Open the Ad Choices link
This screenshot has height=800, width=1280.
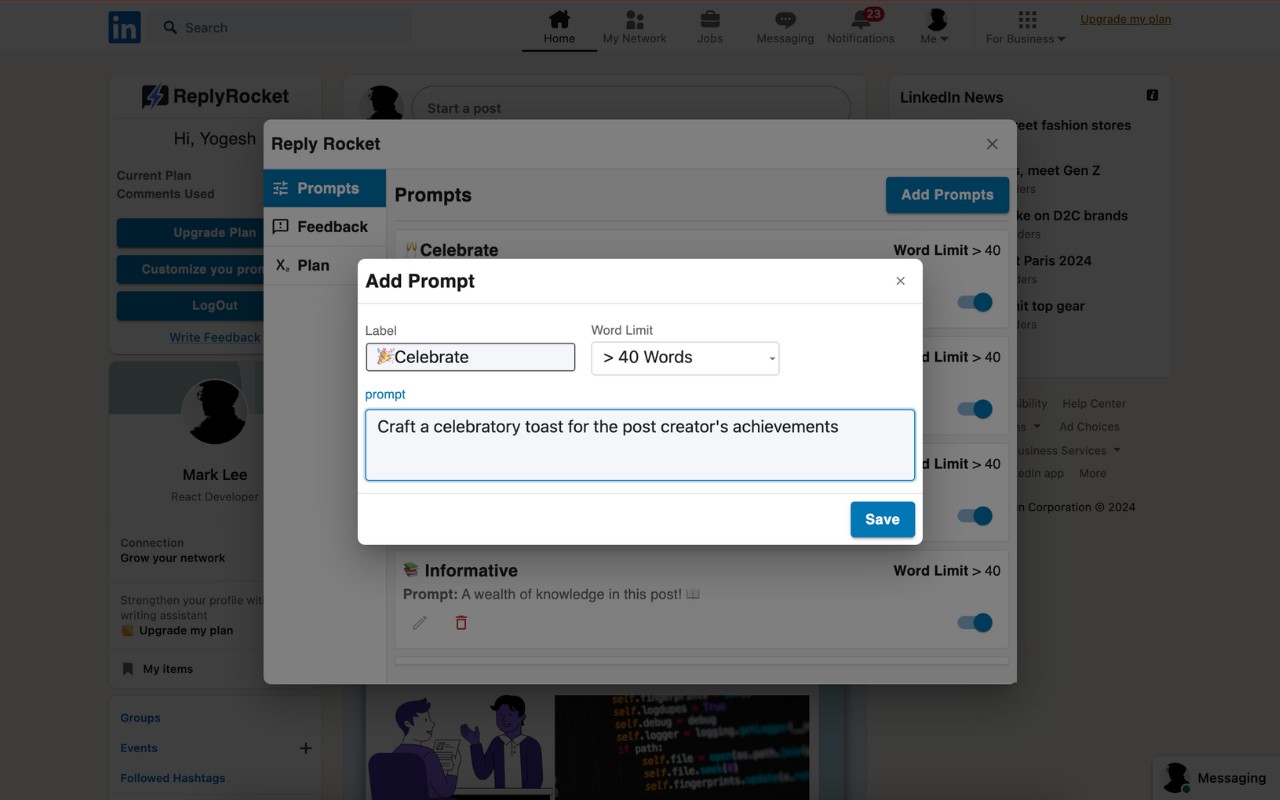(1089, 427)
